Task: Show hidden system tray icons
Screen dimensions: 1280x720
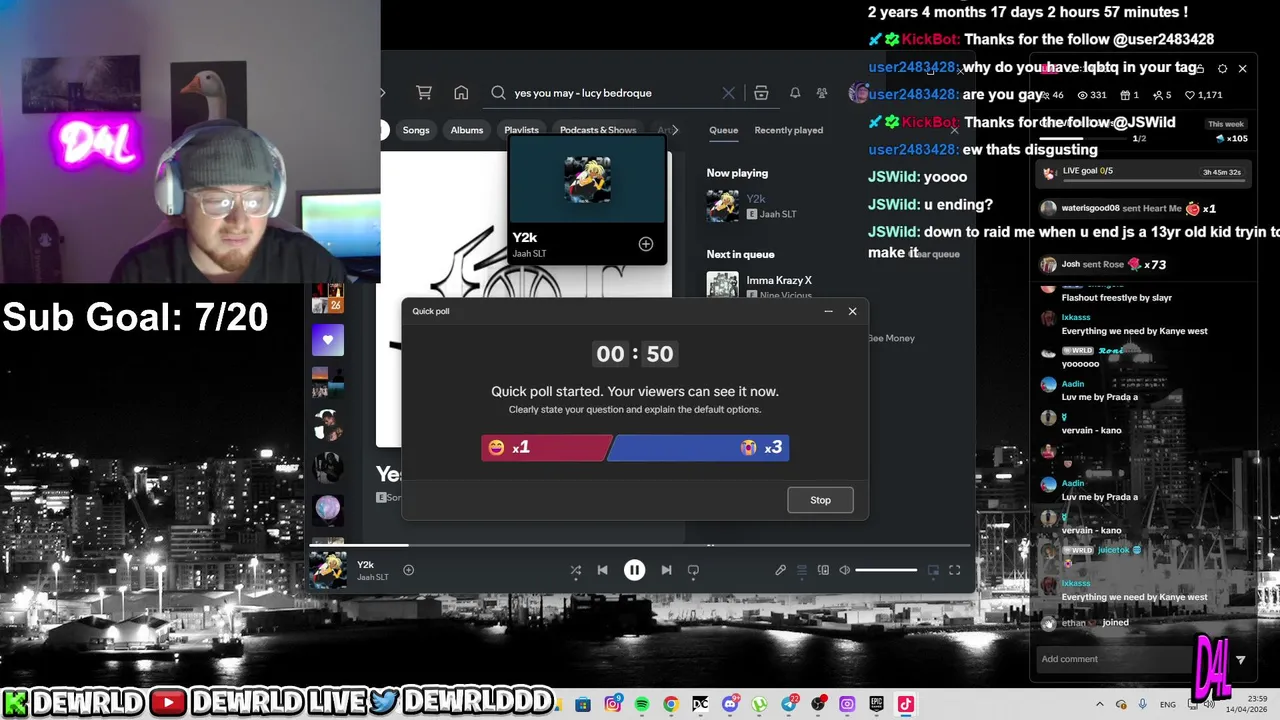Action: 1100,705
